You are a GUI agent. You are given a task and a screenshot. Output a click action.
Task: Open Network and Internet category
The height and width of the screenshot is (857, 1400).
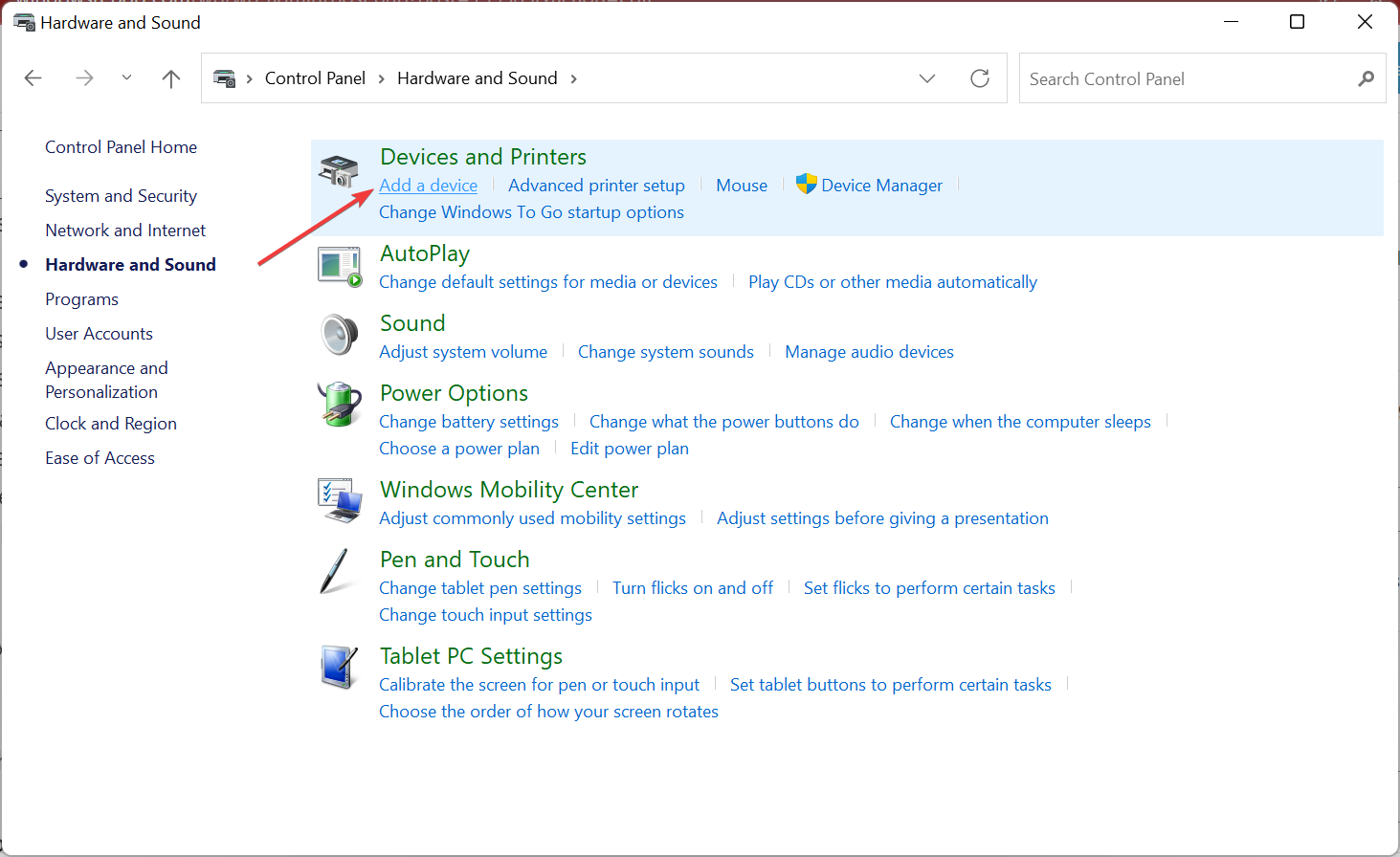pos(125,231)
